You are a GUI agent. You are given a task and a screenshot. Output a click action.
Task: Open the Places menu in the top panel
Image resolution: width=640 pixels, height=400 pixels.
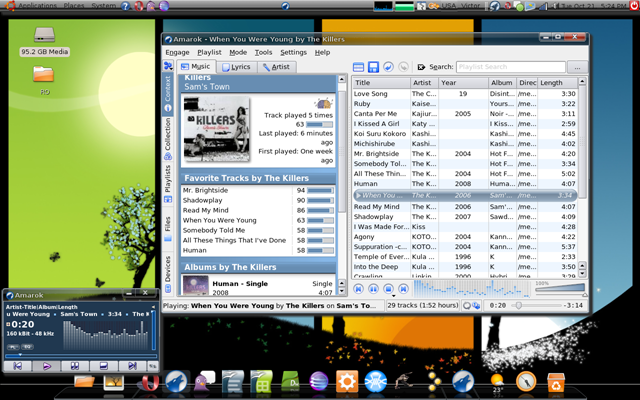(74, 6)
